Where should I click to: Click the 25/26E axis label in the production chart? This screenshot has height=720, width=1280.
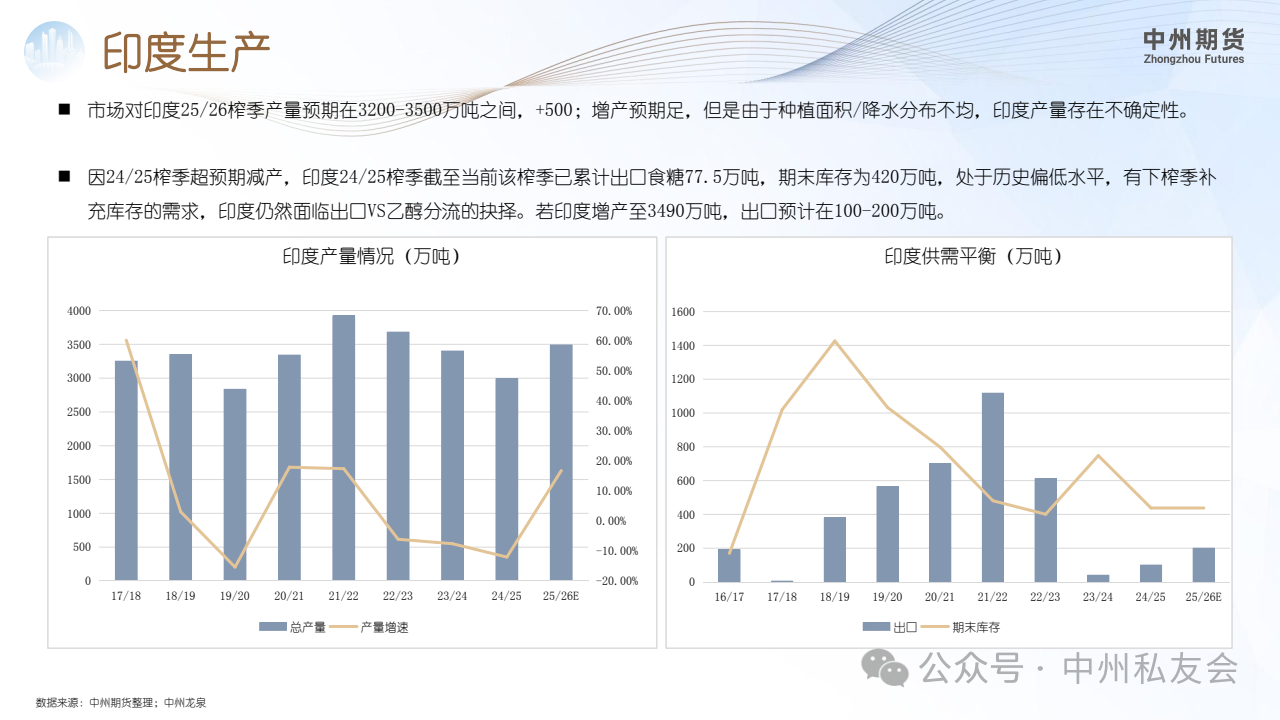pos(560,596)
